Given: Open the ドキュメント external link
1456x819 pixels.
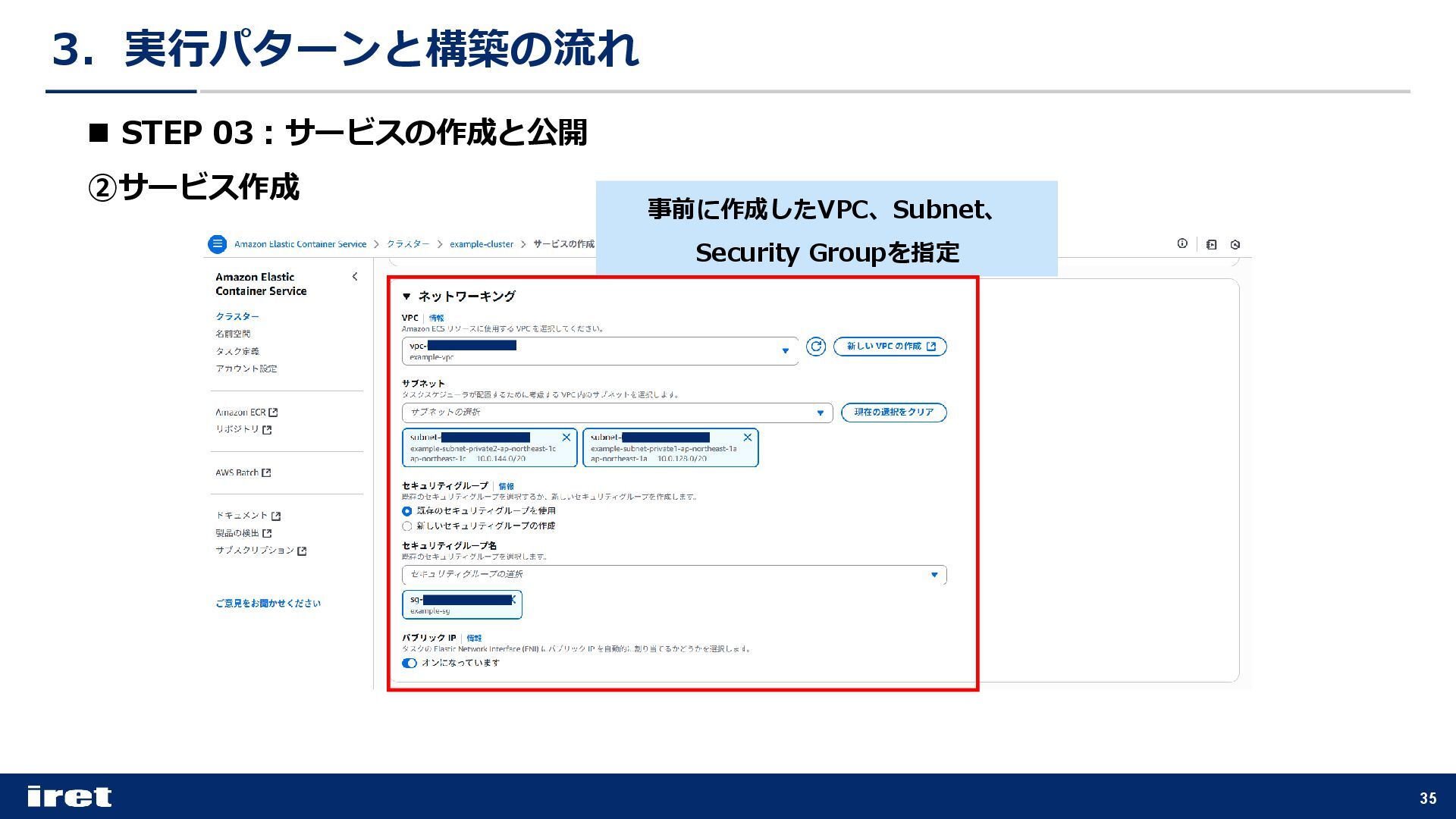Looking at the screenshot, I should tap(248, 516).
